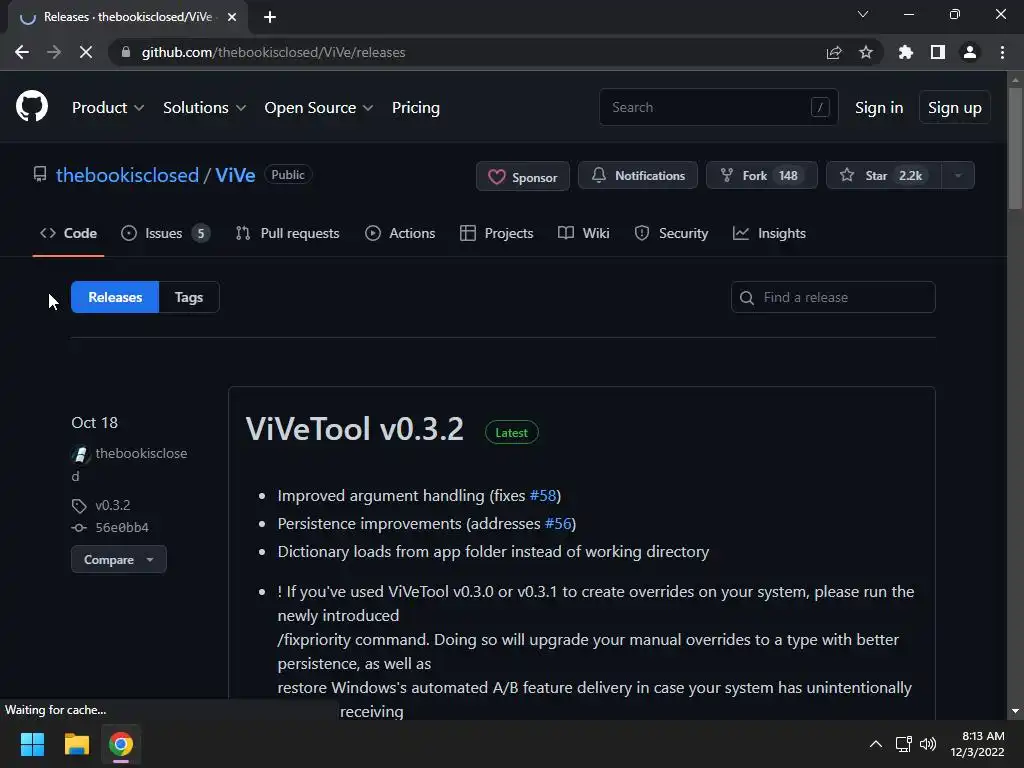Click the Notifications bell button

click(x=637, y=176)
